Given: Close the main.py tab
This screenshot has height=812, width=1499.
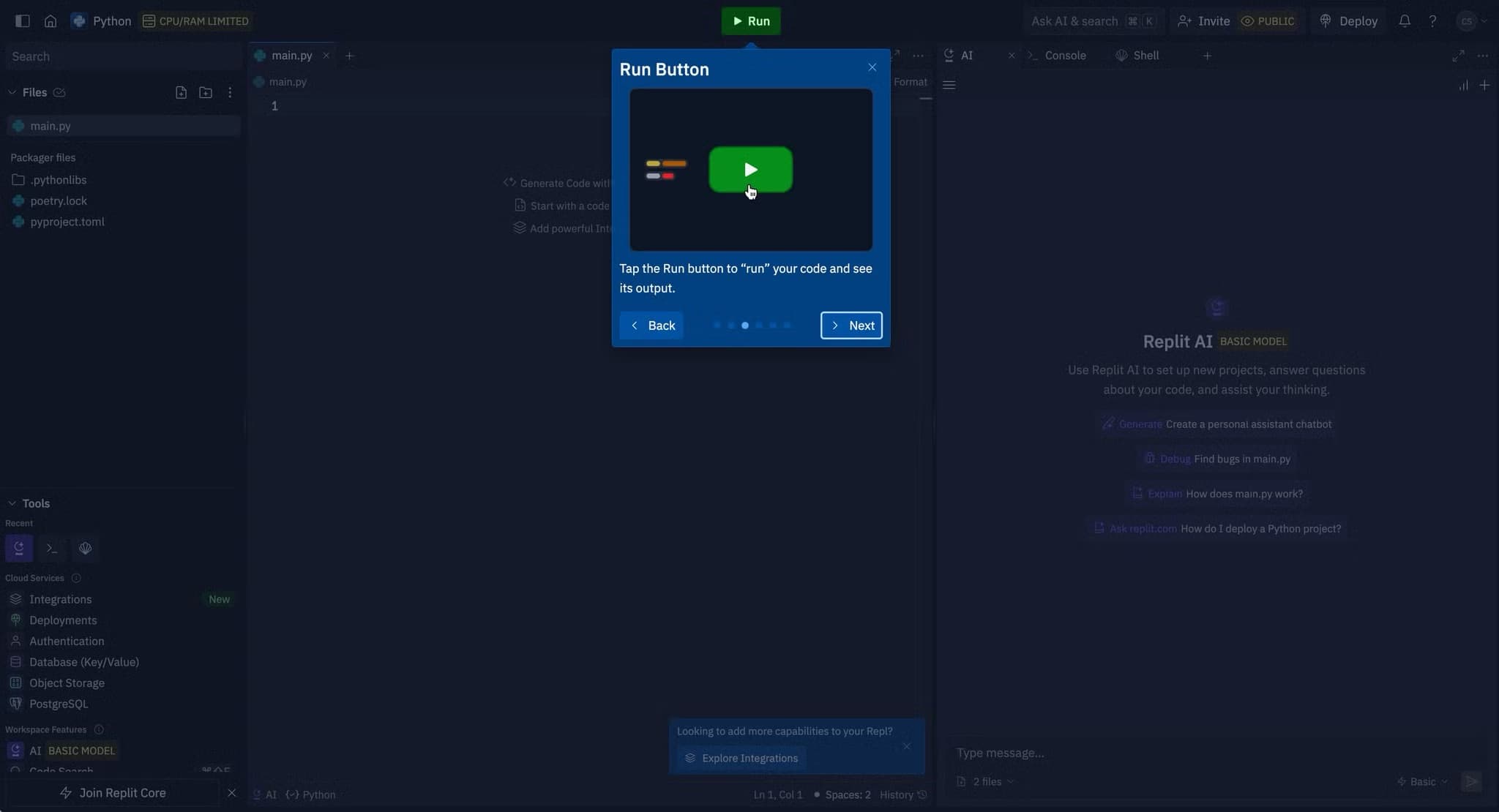Looking at the screenshot, I should click(x=326, y=56).
